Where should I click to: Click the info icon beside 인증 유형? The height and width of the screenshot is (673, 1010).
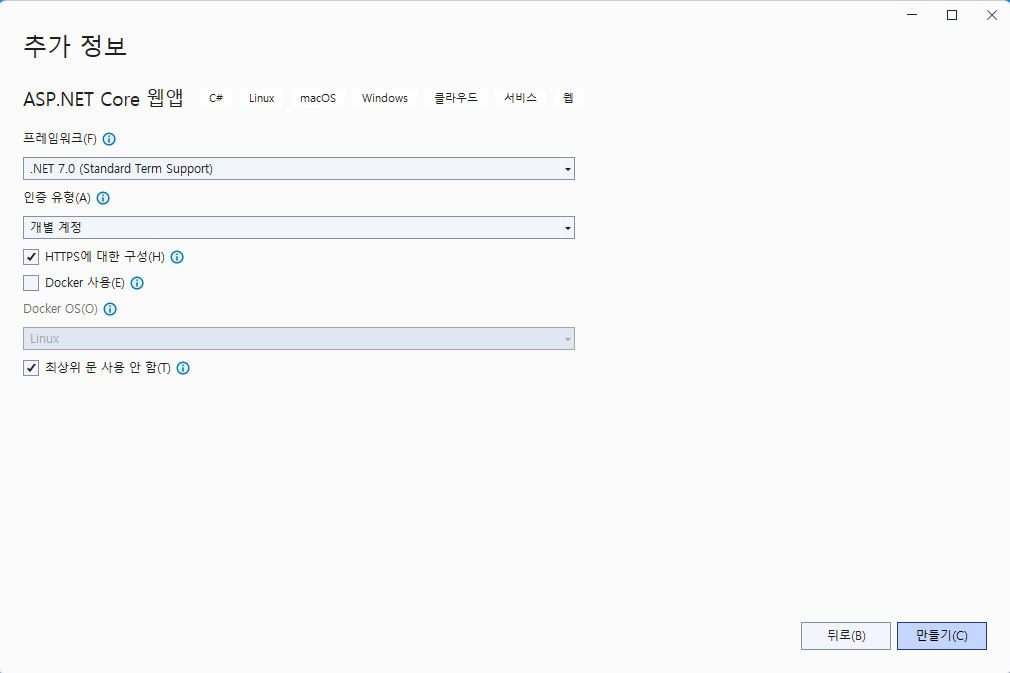click(103, 198)
